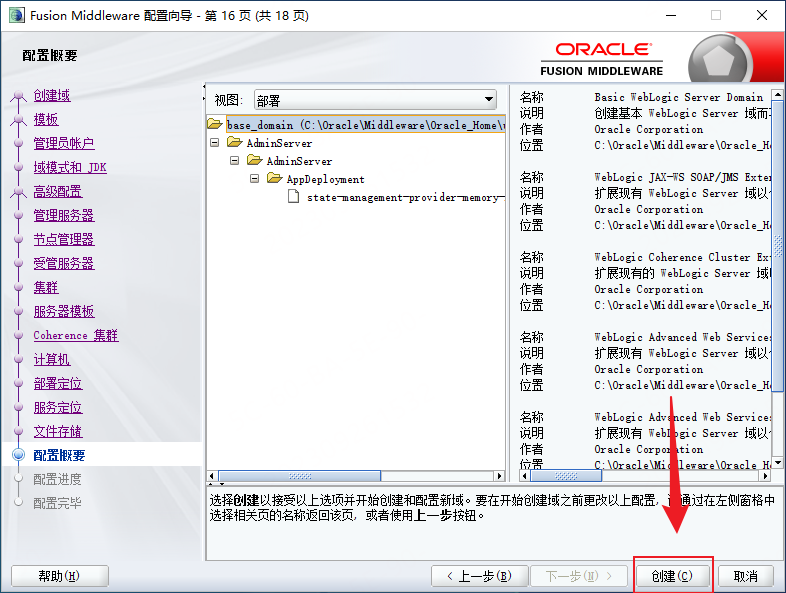Go to the 管理服务器 step
This screenshot has width=786, height=593.
coord(64,216)
